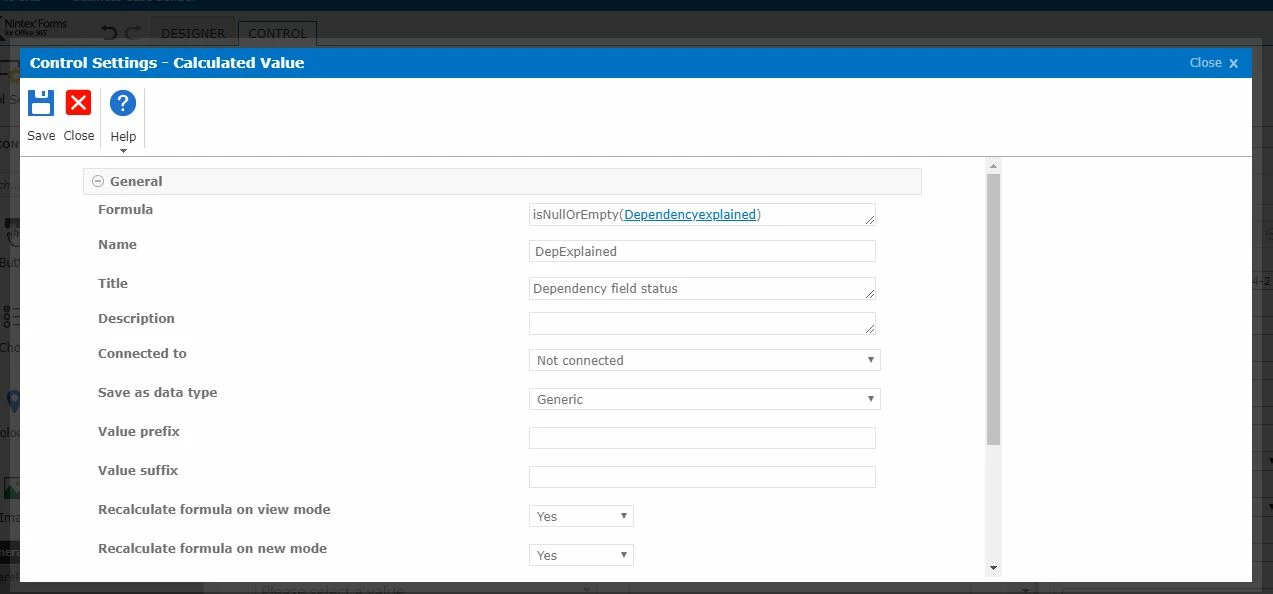Click the scroll down arrow of settings panel
Image resolution: width=1273 pixels, height=594 pixels.
click(993, 568)
